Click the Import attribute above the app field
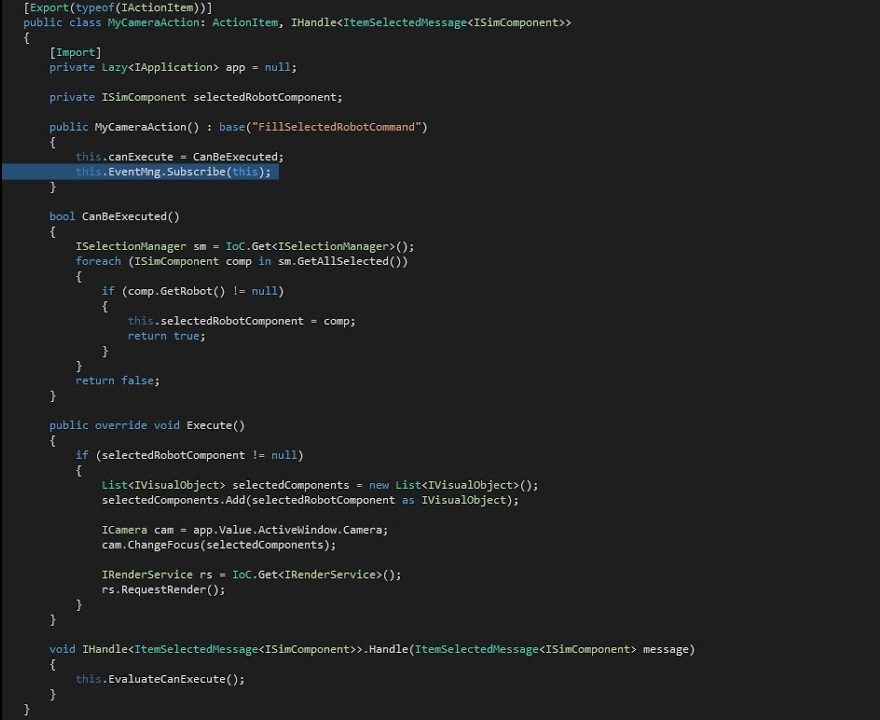The height and width of the screenshot is (720, 880). [75, 52]
